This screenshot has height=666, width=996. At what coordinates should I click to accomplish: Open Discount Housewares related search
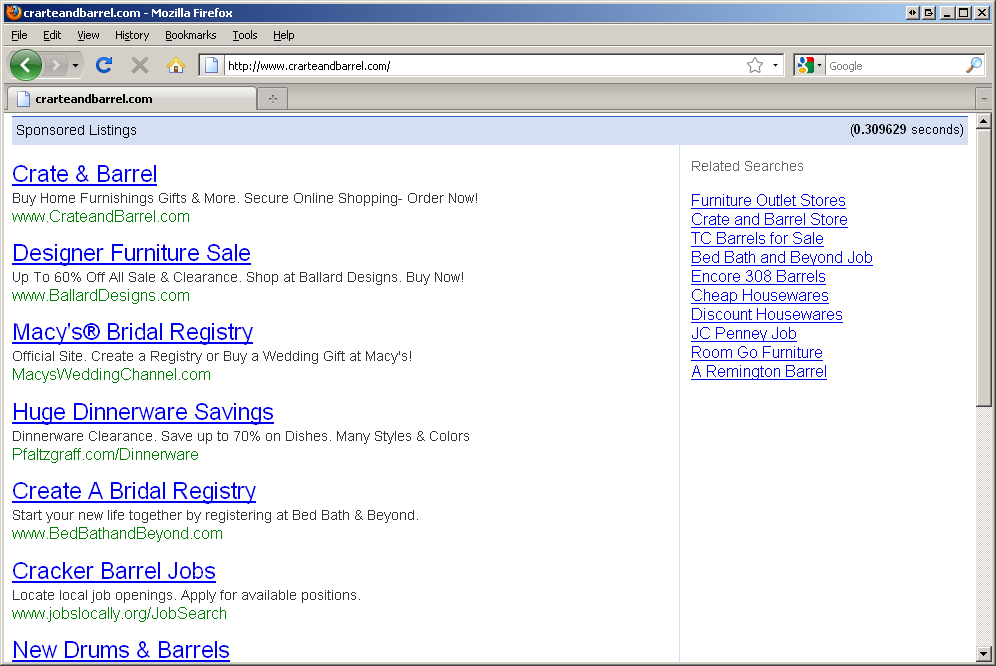tap(767, 315)
